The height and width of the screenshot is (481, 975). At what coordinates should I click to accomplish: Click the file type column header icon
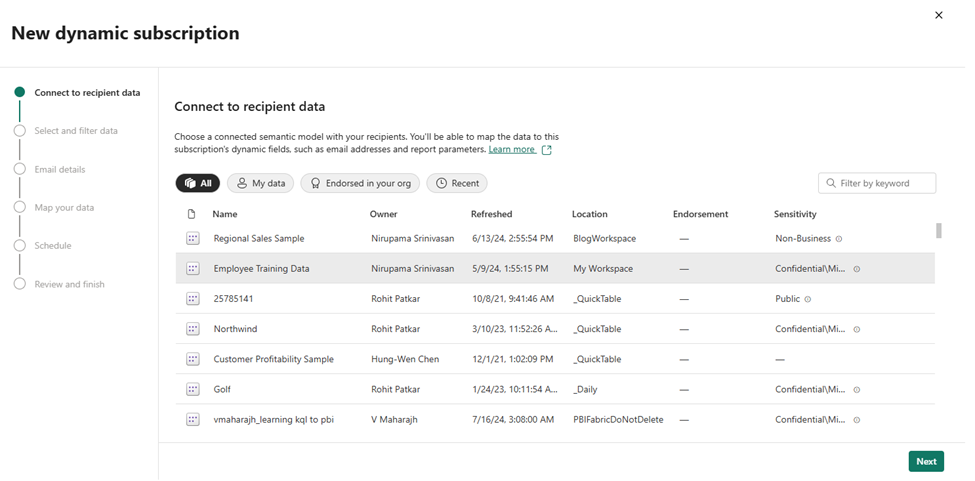point(192,214)
